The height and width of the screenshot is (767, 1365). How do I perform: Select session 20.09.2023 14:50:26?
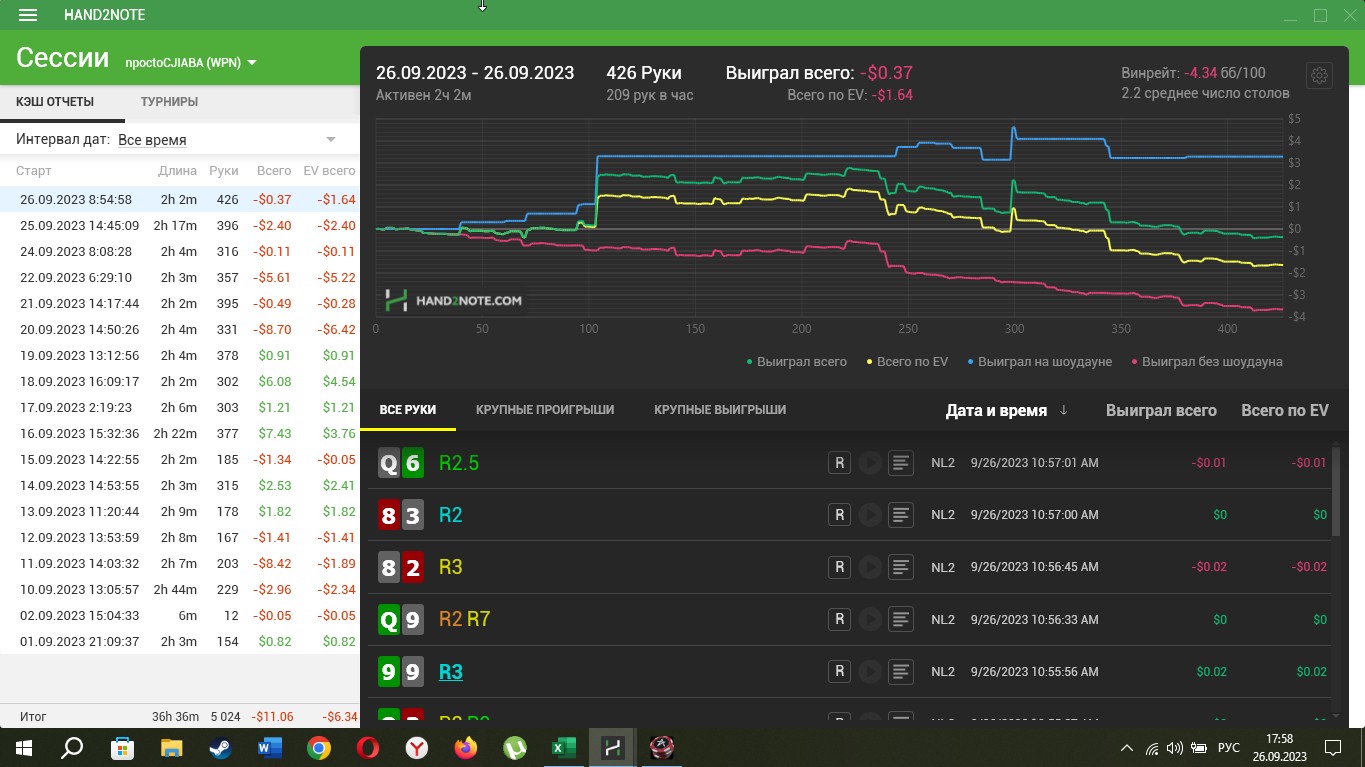tap(180, 329)
